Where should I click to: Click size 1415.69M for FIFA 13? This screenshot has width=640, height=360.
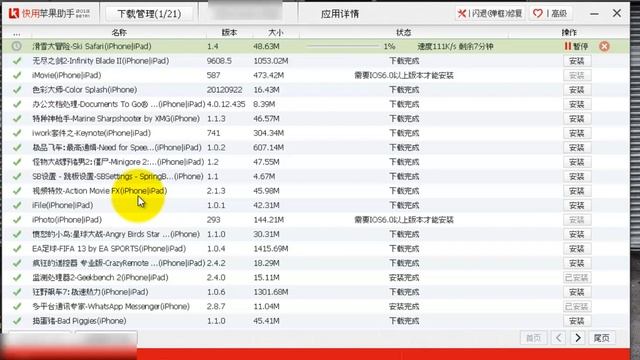(x=271, y=249)
